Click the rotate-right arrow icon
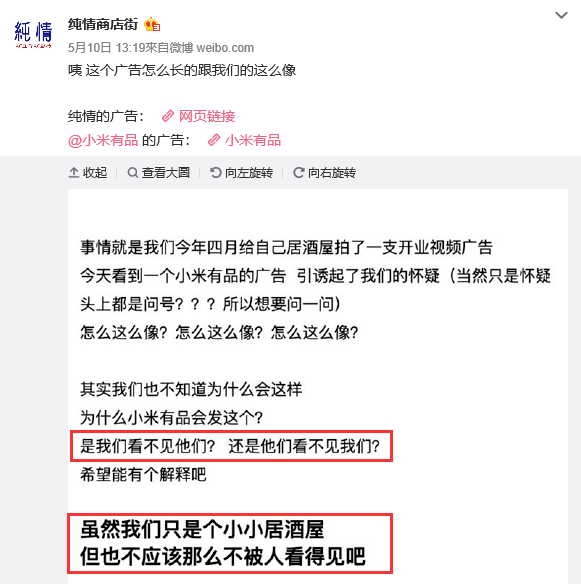Viewport: 581px width, 584px height. 298,172
